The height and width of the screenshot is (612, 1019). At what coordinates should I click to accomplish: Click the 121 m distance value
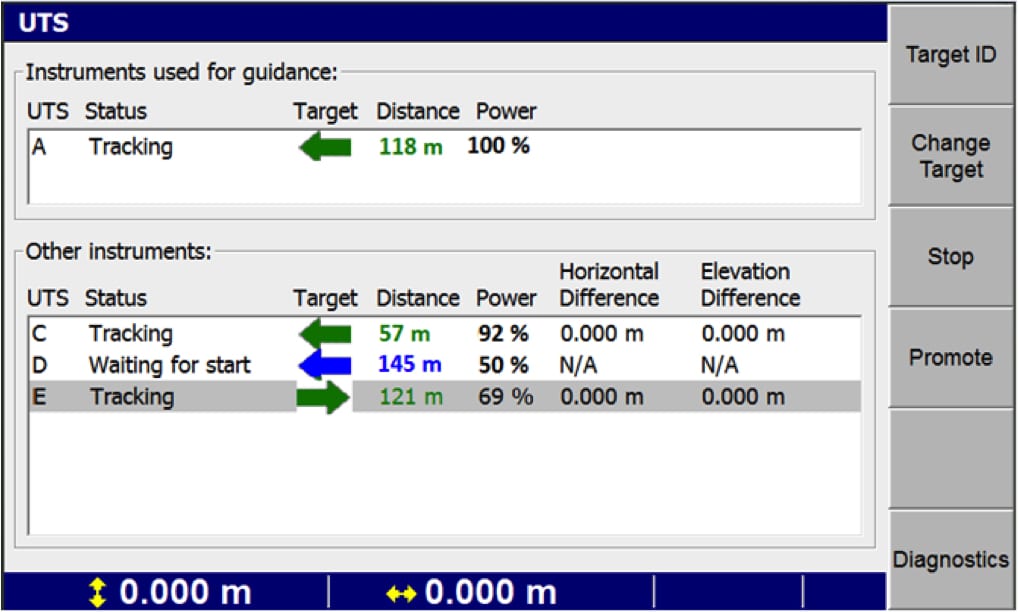tap(411, 396)
